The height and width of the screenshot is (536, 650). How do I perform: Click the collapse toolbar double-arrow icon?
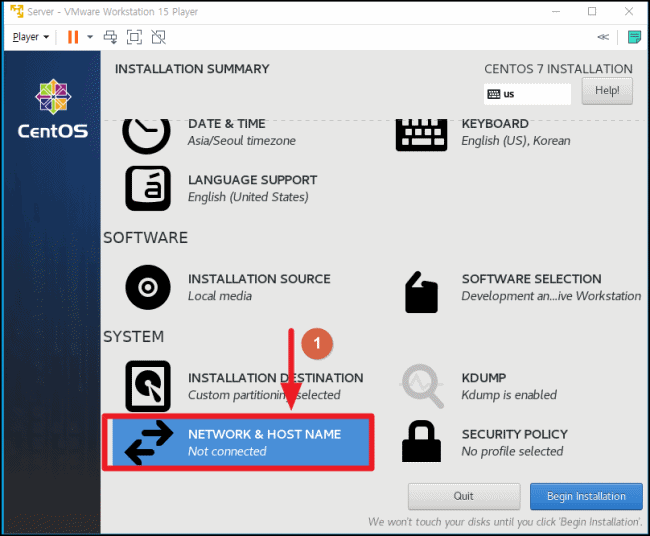click(x=603, y=37)
